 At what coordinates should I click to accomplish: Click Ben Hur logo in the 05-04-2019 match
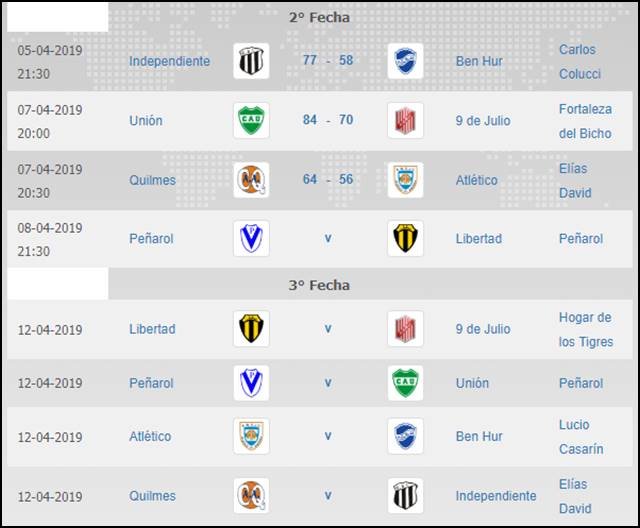click(405, 61)
